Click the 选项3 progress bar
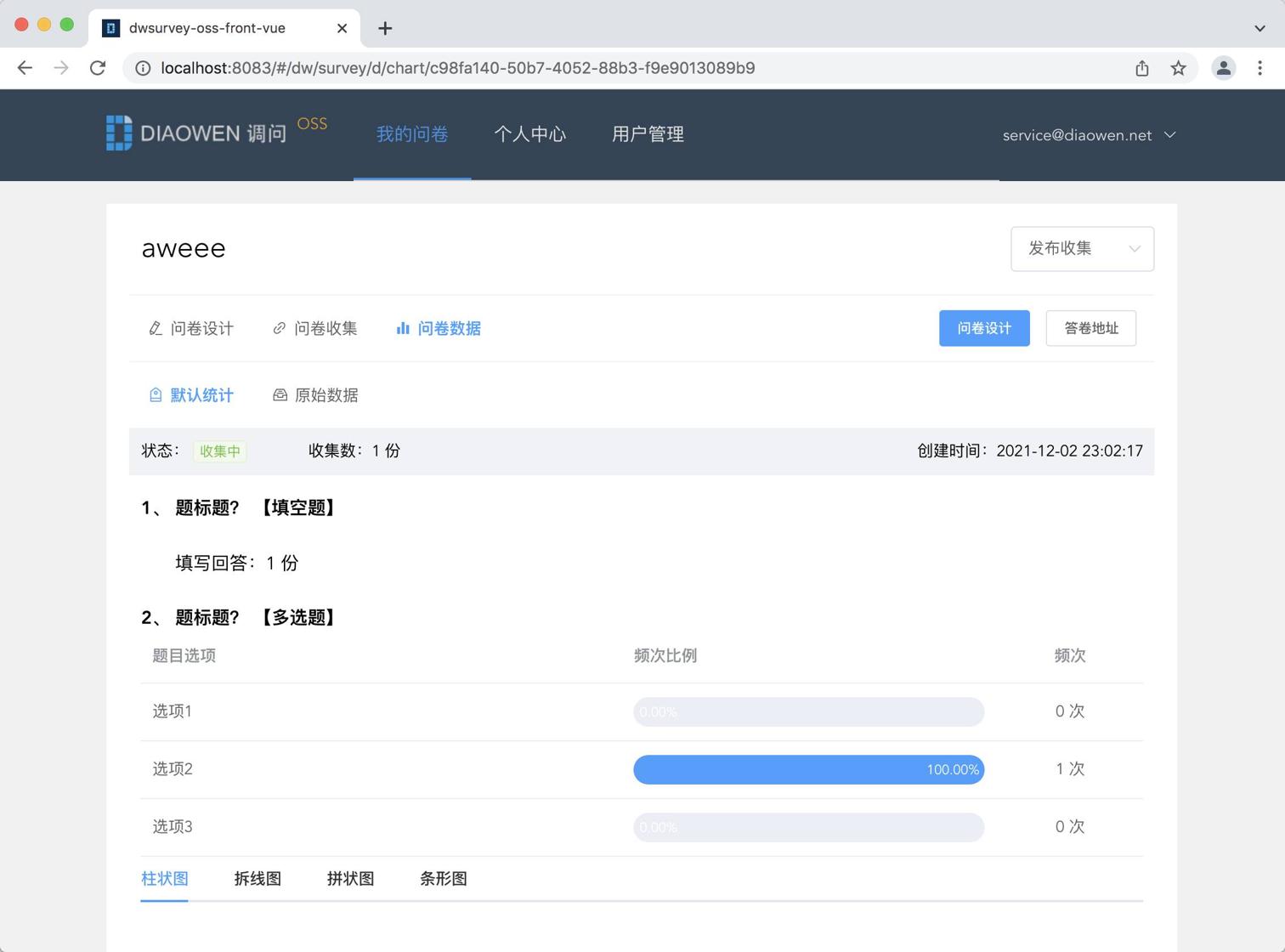The width and height of the screenshot is (1285, 952). pos(808,827)
